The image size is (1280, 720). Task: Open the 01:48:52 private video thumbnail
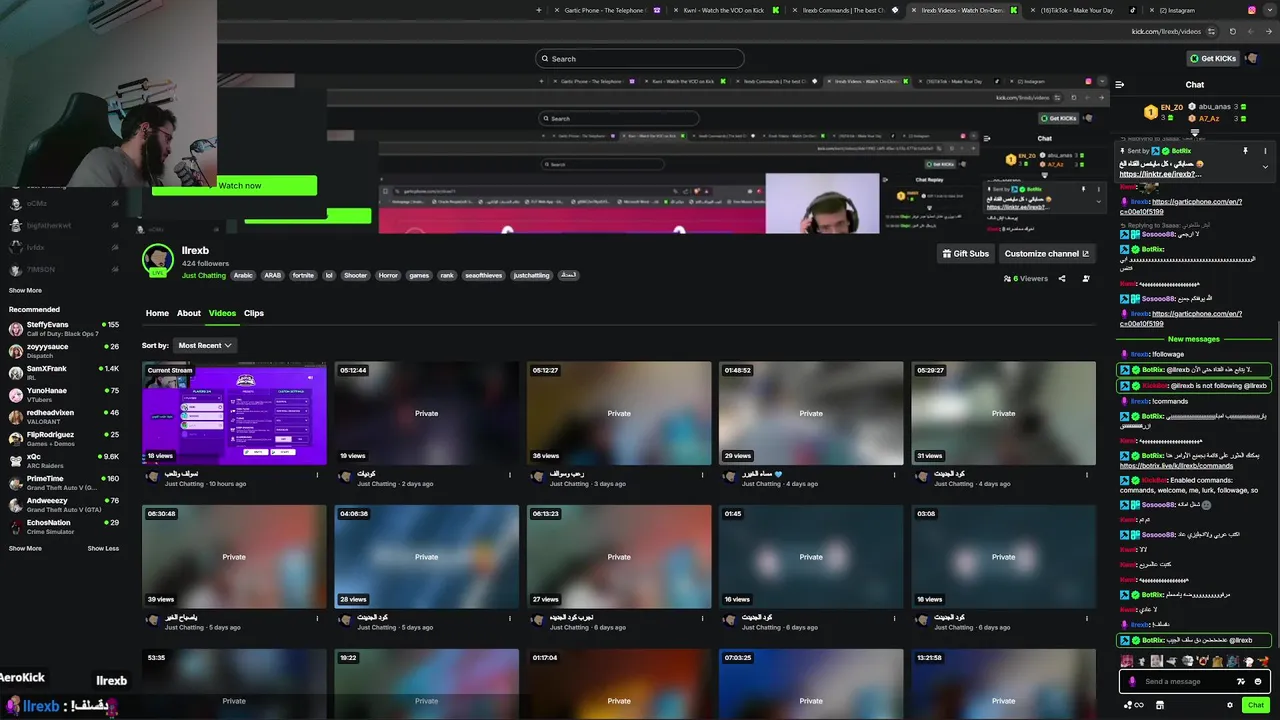811,413
